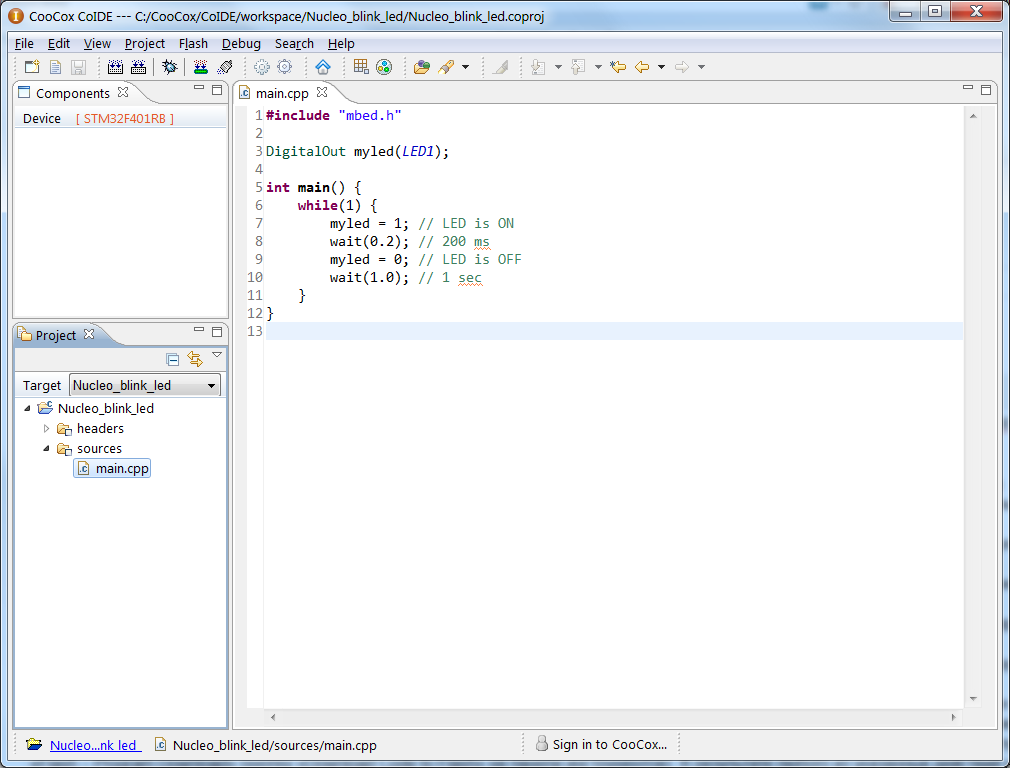Start debugging via the bug toolbar icon

coord(170,66)
